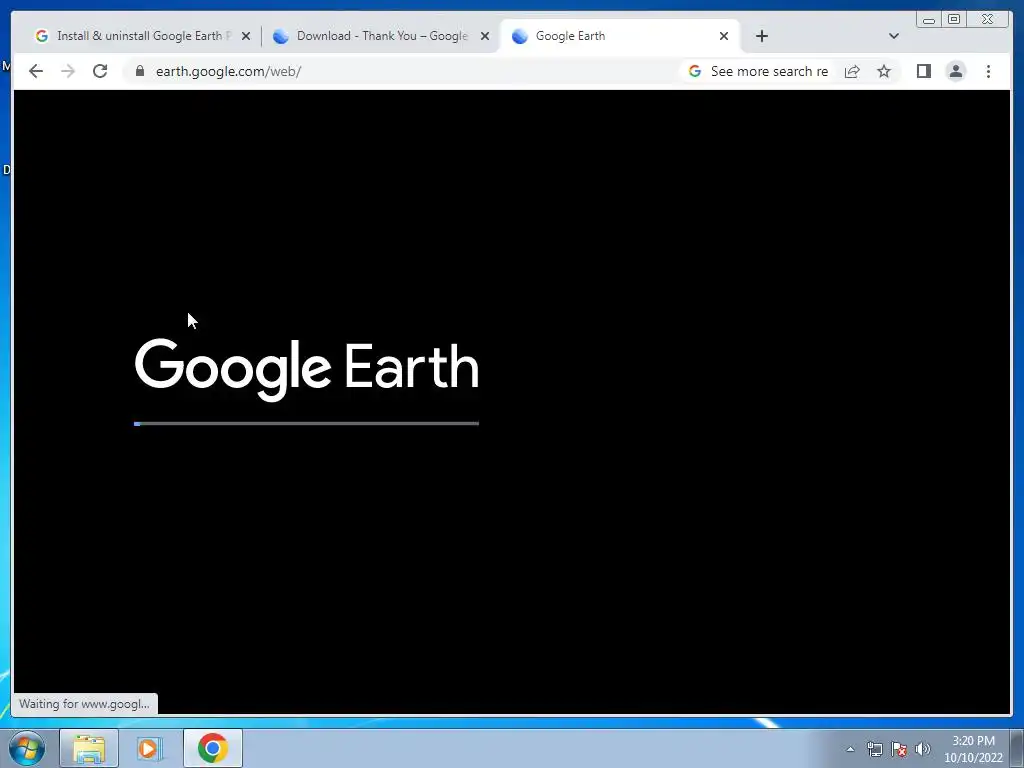View site information via the lock icon
This screenshot has height=768, width=1024.
pyautogui.click(x=140, y=71)
